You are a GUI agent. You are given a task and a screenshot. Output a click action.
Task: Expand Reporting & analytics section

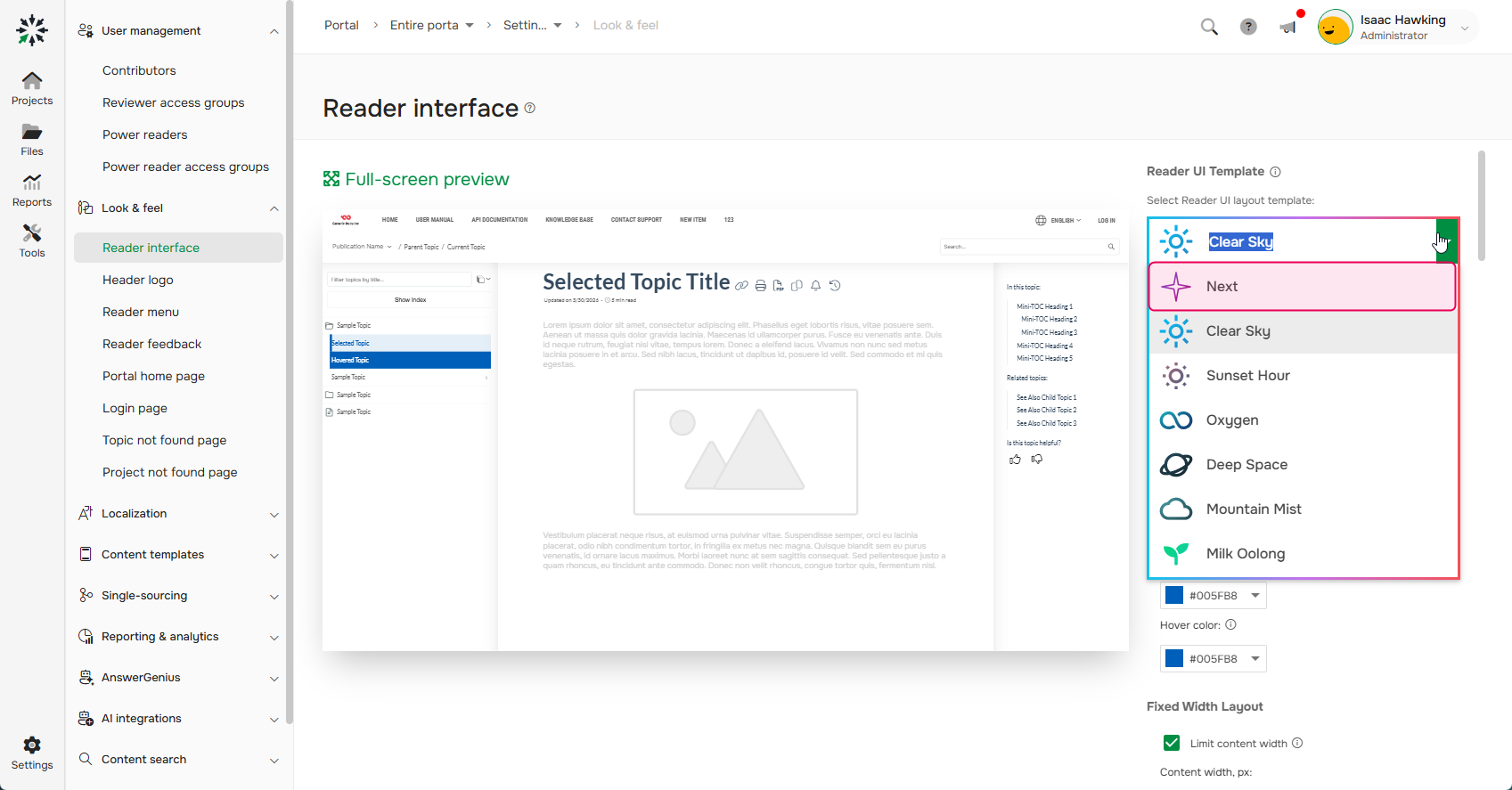(274, 638)
